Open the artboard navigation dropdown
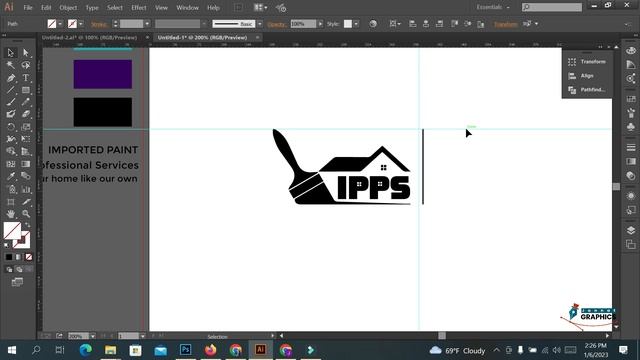Viewport: 640px width, 360px height. coord(142,336)
